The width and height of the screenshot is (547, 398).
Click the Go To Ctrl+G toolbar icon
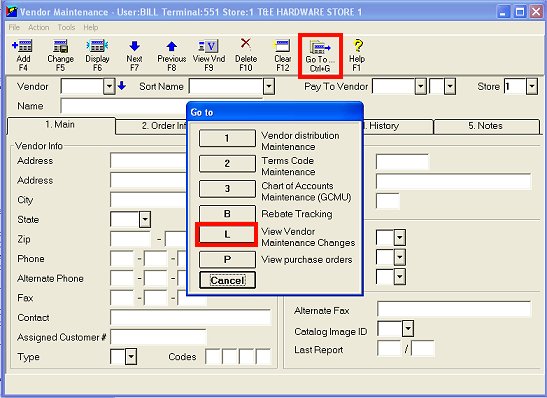click(x=320, y=56)
